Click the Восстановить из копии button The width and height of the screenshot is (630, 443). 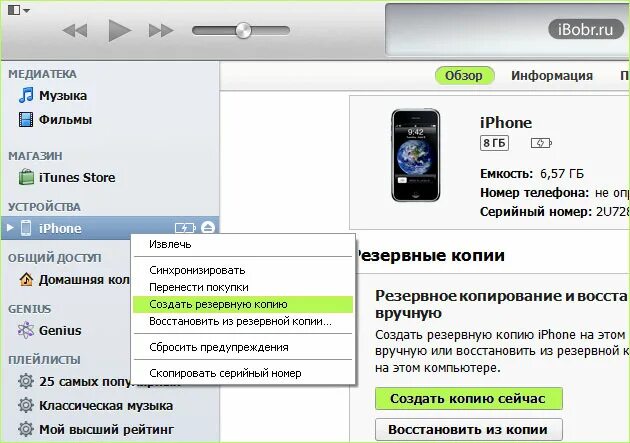click(x=468, y=429)
